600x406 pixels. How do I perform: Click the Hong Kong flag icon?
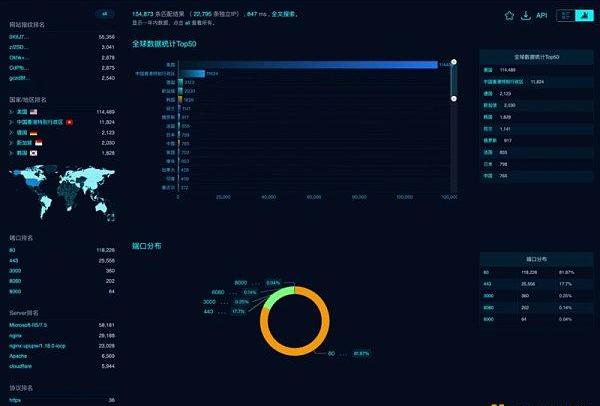68,122
